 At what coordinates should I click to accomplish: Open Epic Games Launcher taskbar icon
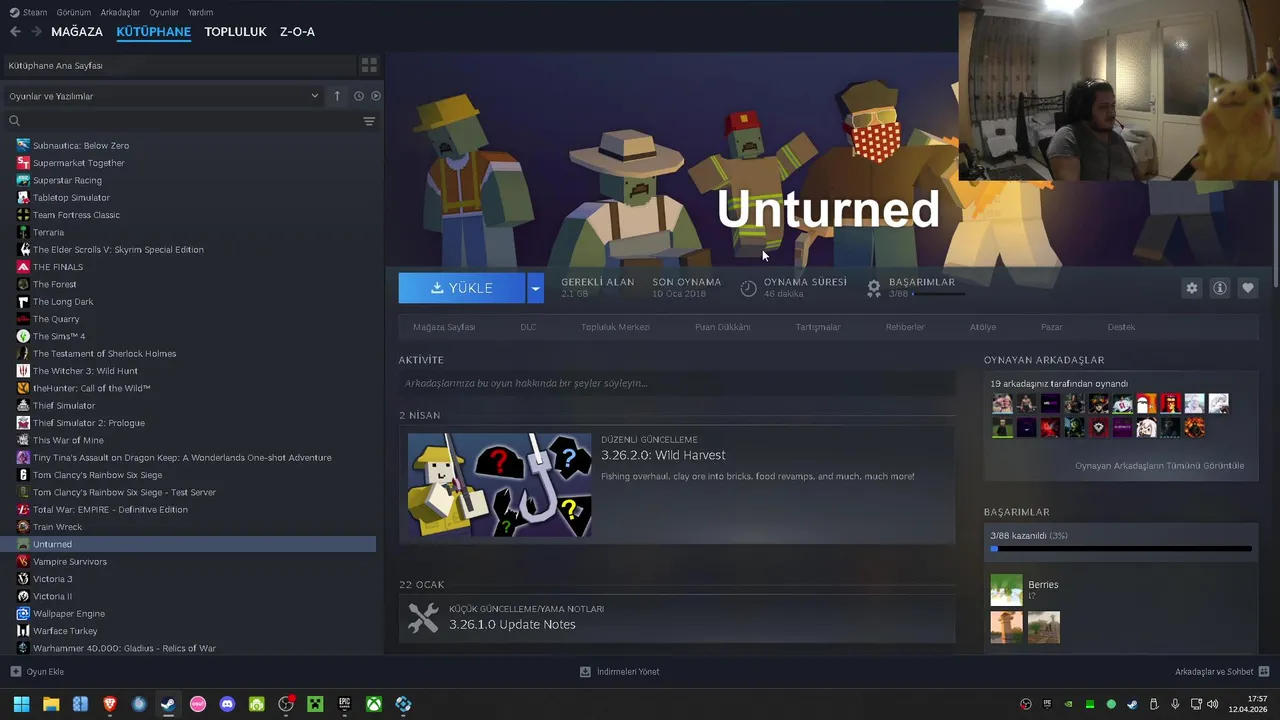[x=345, y=704]
